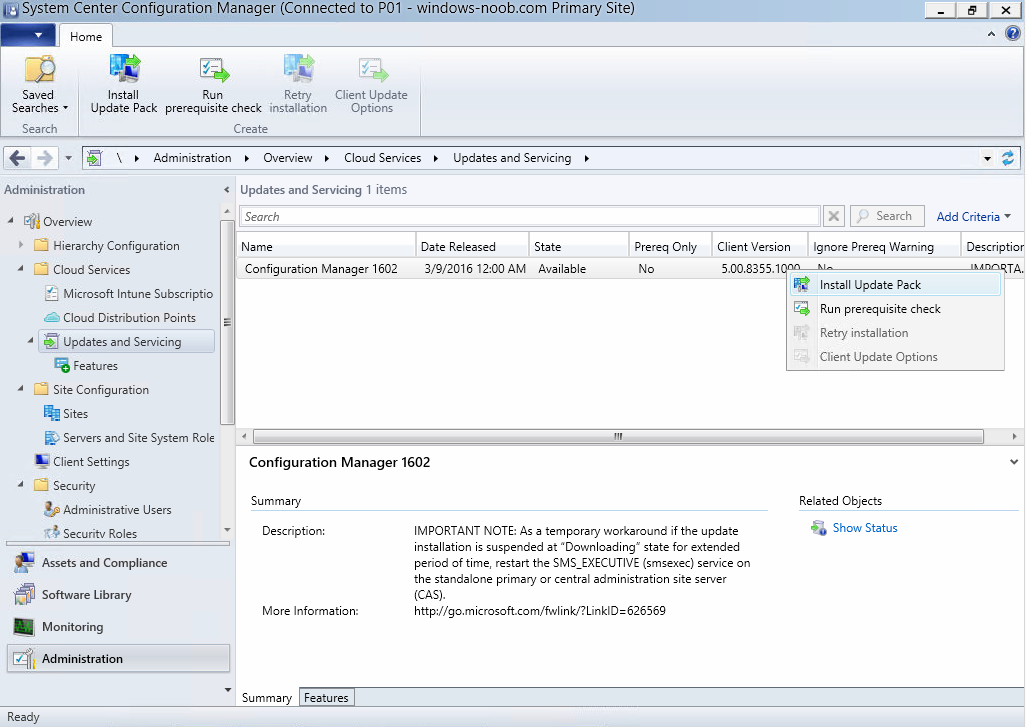Select Overview in the Administration tree

(67, 222)
